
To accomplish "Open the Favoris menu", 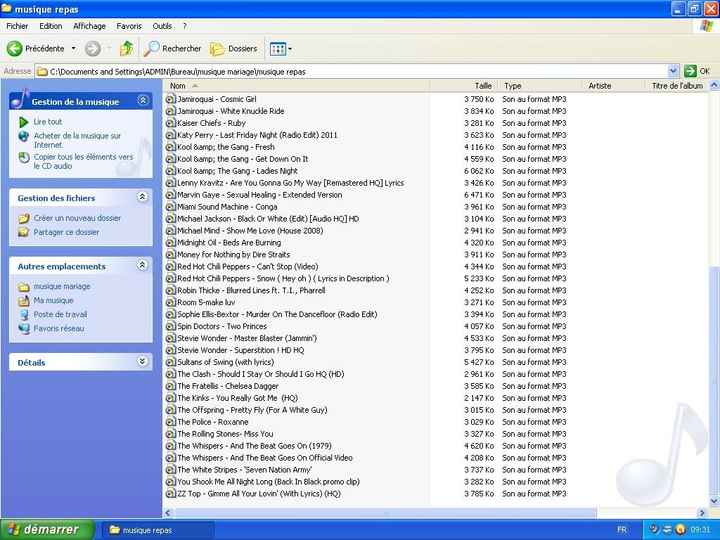I will pyautogui.click(x=129, y=26).
